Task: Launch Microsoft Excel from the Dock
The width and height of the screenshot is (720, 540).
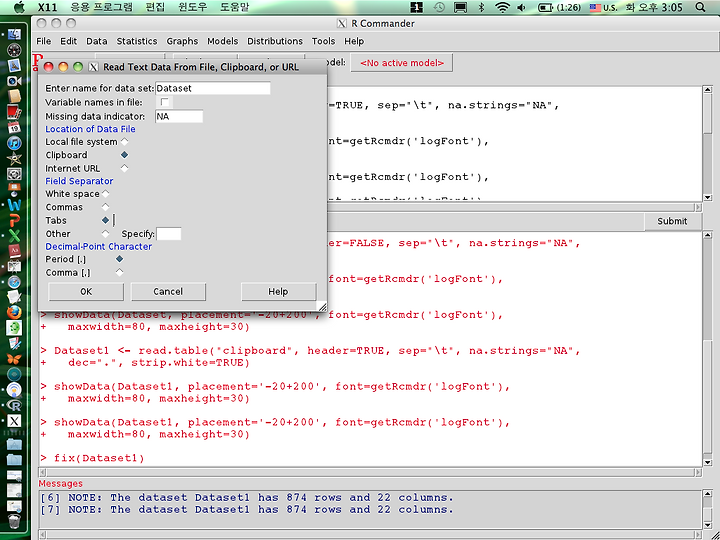Action: 14,236
